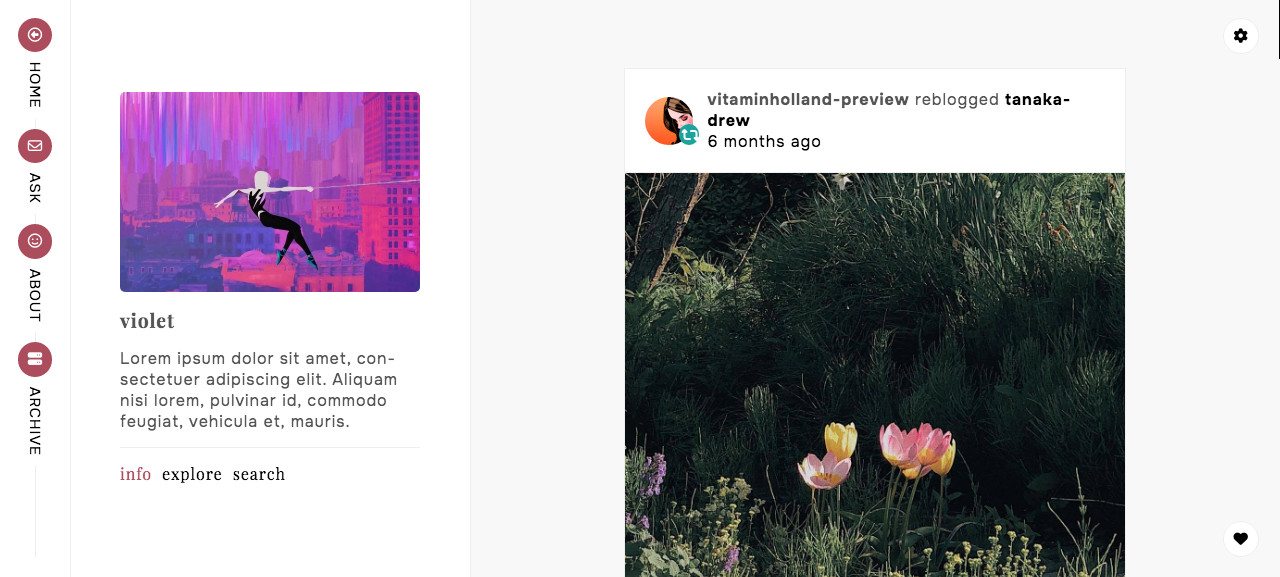Click the violet blog title
The image size is (1280, 577).
(x=147, y=321)
